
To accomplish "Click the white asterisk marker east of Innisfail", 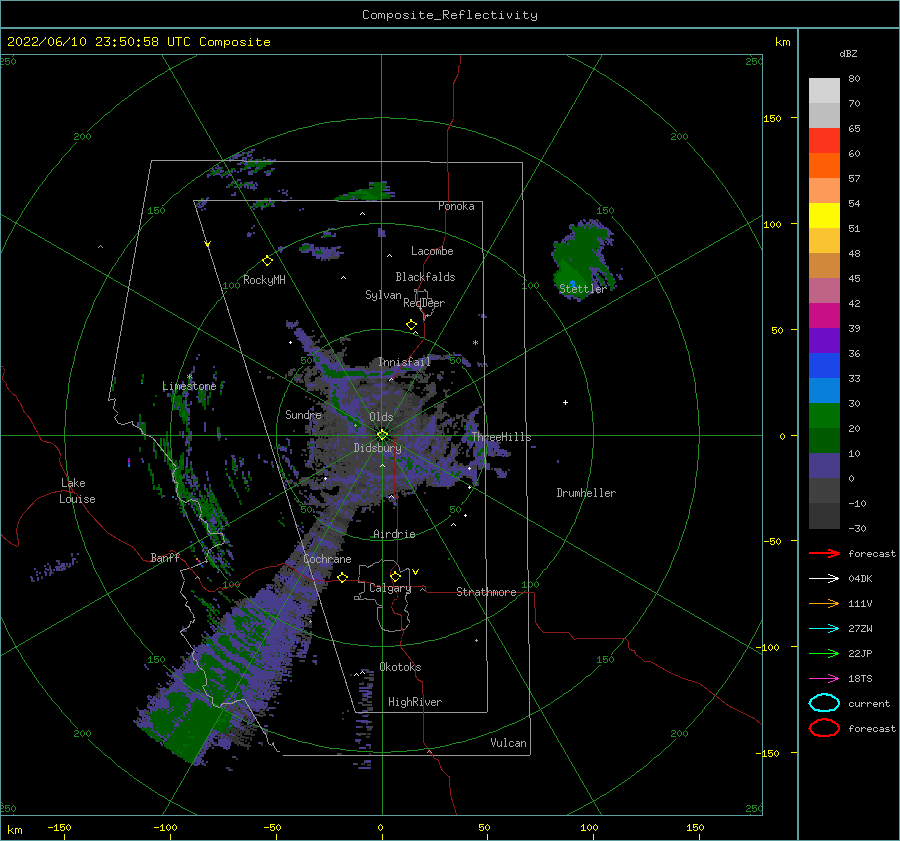I will pos(475,343).
